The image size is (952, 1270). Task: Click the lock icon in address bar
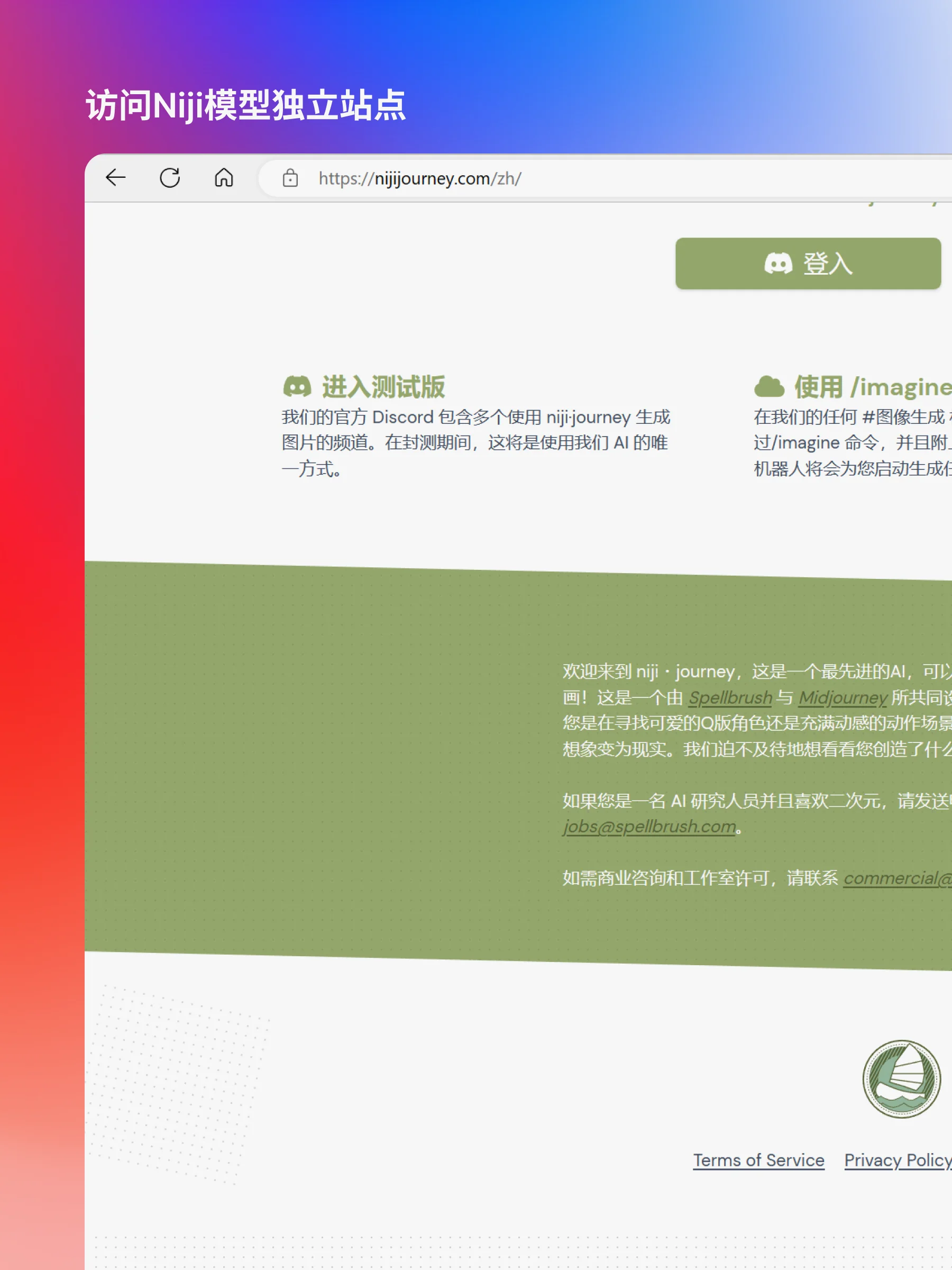[290, 178]
